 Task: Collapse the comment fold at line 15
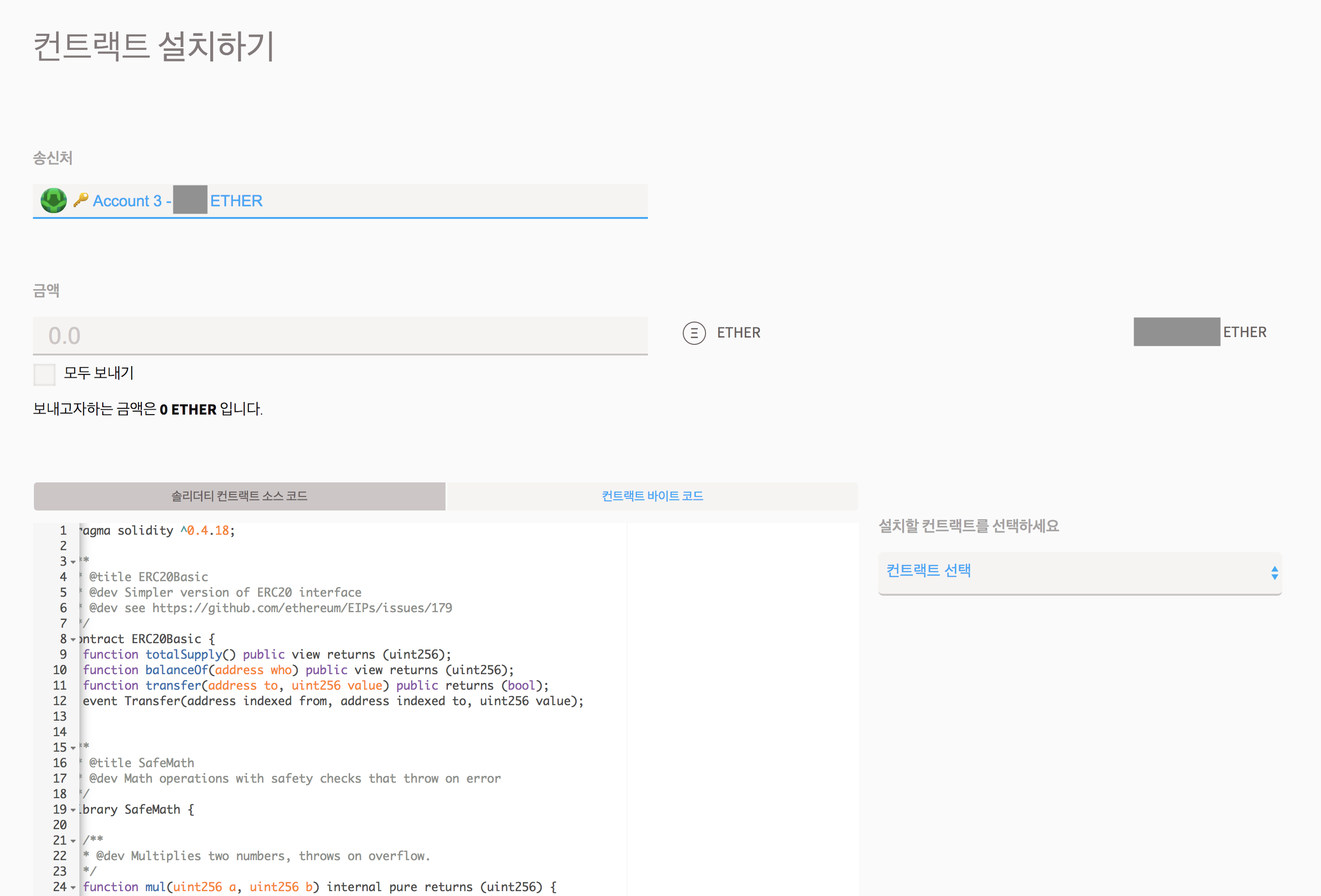(73, 748)
